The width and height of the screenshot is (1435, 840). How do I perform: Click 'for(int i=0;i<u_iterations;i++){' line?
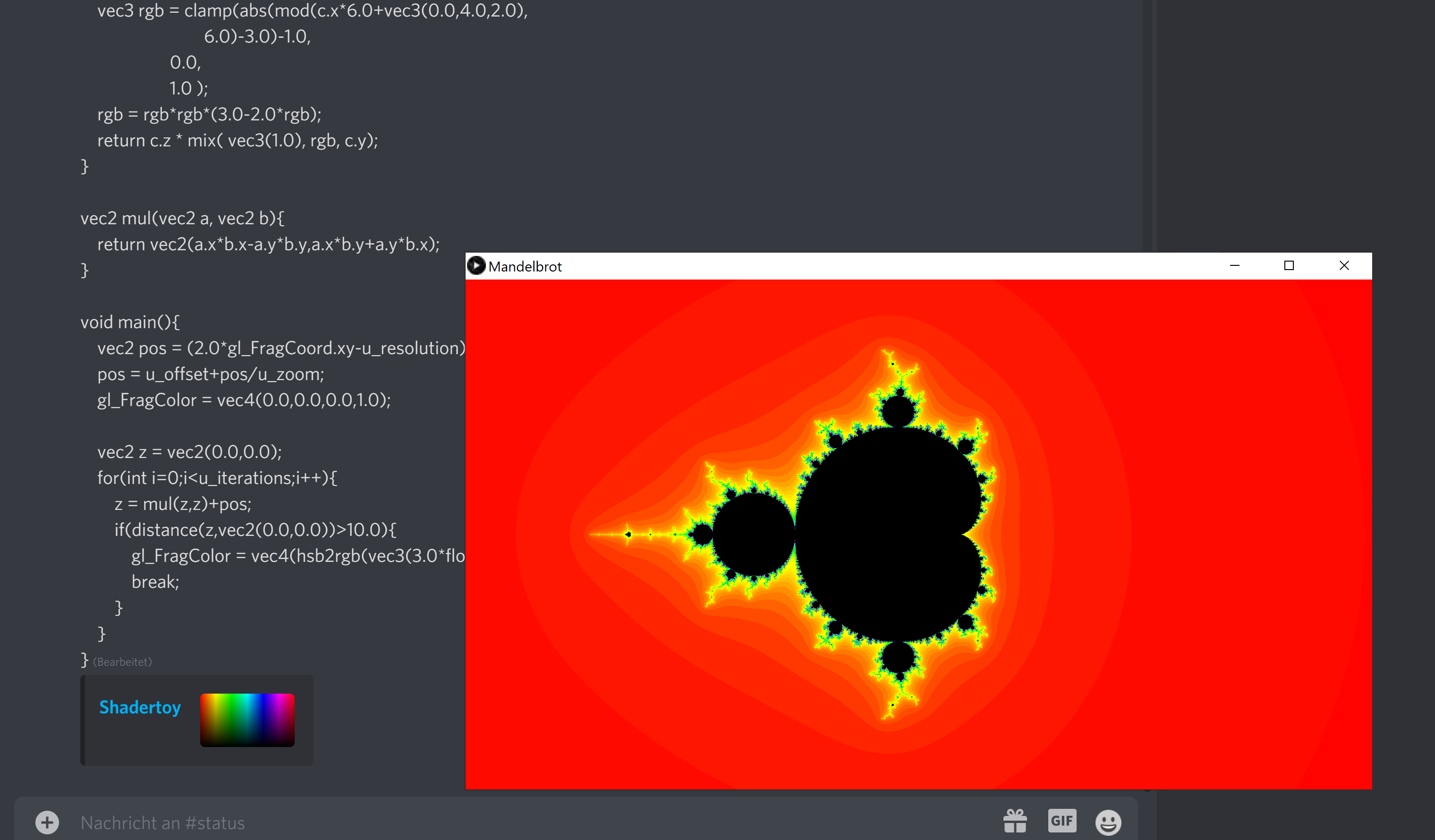pos(217,478)
